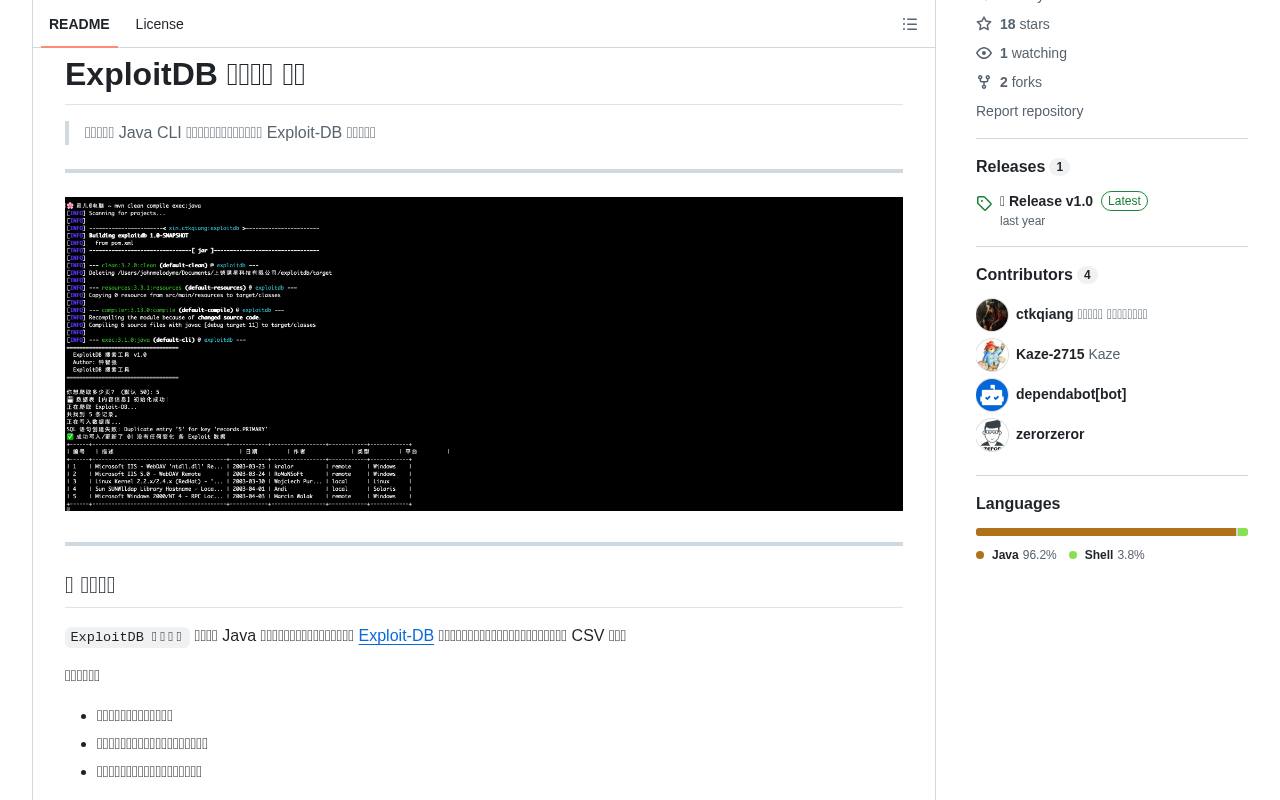The height and width of the screenshot is (800, 1280).
Task: Click the ExploitDB inline code snippet
Action: click(x=127, y=637)
